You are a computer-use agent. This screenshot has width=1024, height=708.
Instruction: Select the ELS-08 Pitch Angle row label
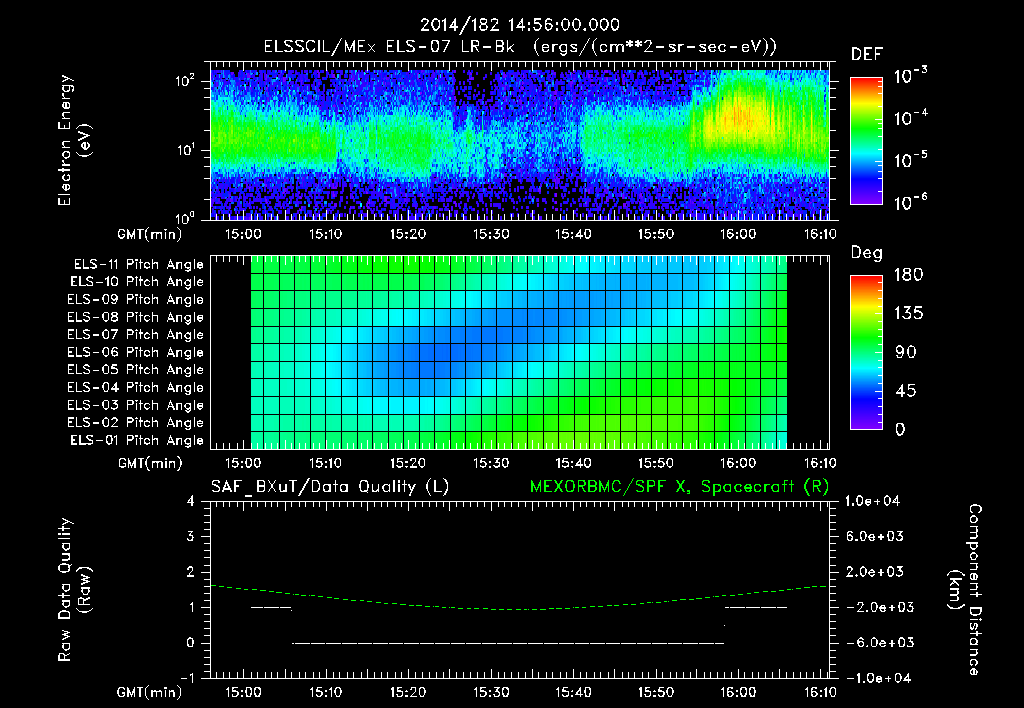pyautogui.click(x=135, y=317)
